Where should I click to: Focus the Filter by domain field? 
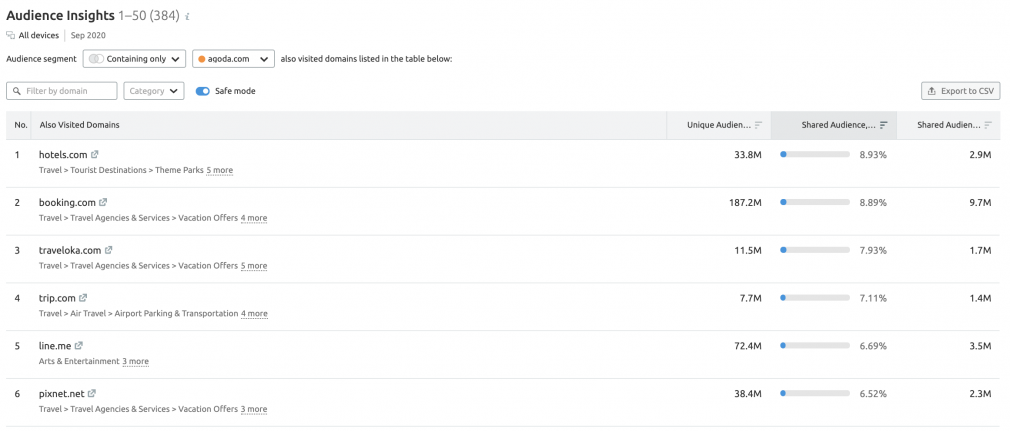pyautogui.click(x=62, y=91)
